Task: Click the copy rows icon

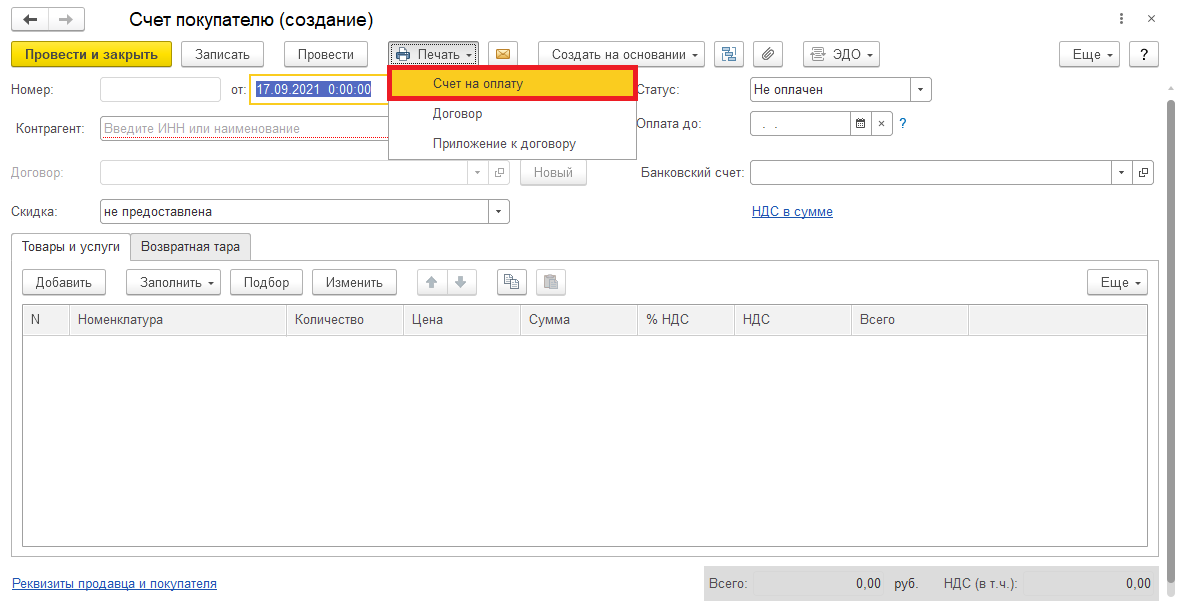Action: (512, 282)
